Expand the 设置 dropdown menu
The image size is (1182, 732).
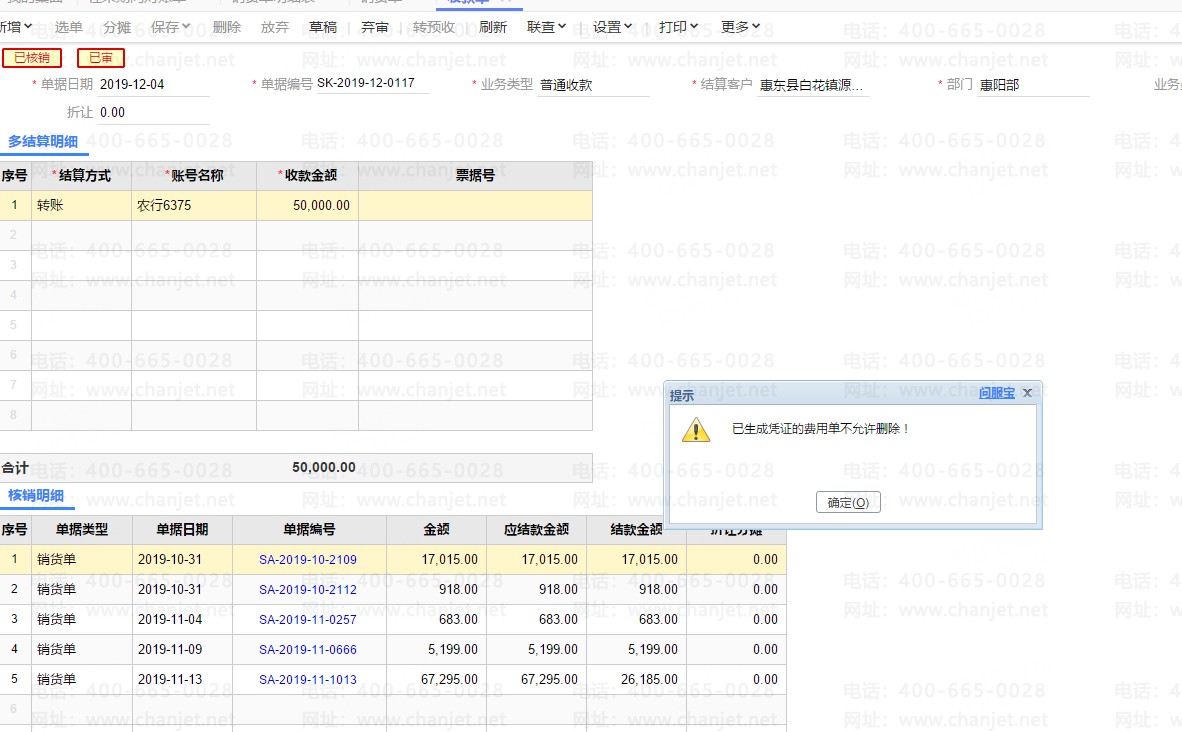612,27
